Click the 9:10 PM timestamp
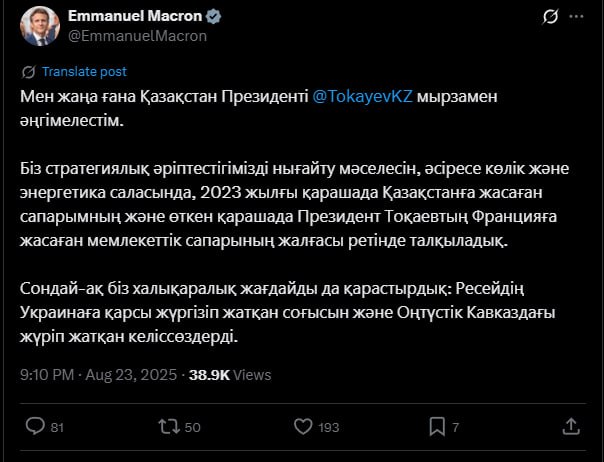The image size is (604, 462). pos(47,375)
